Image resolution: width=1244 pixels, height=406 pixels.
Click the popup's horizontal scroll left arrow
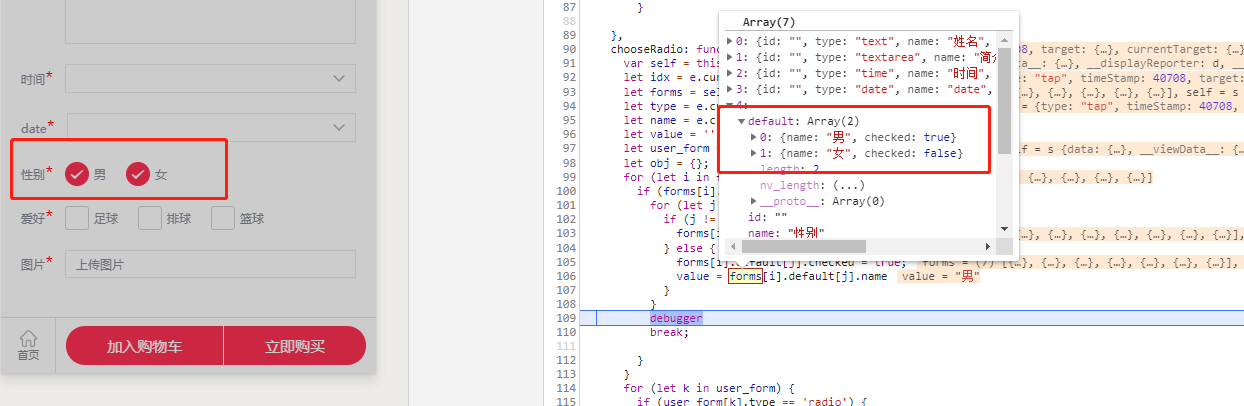point(733,245)
